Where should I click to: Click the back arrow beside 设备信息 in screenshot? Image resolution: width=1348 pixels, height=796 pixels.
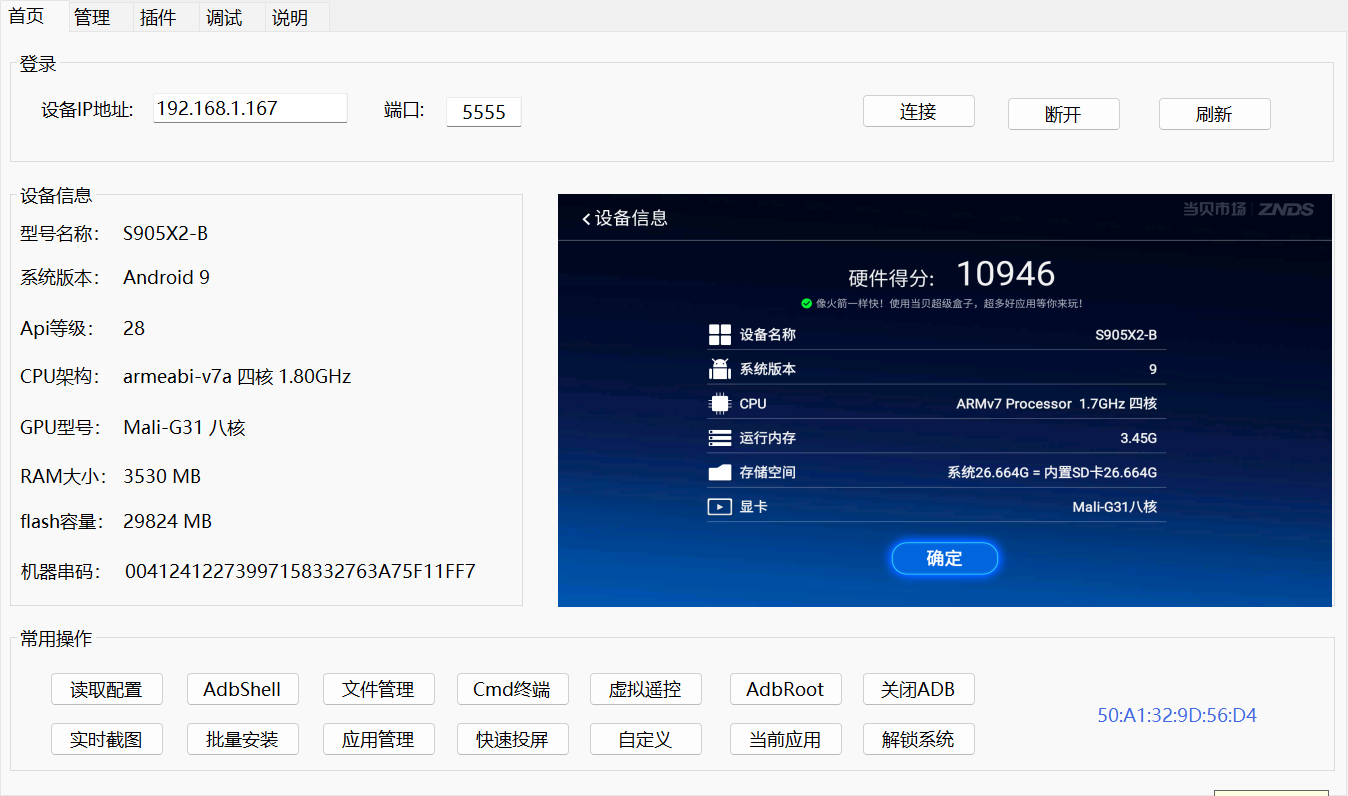(586, 218)
